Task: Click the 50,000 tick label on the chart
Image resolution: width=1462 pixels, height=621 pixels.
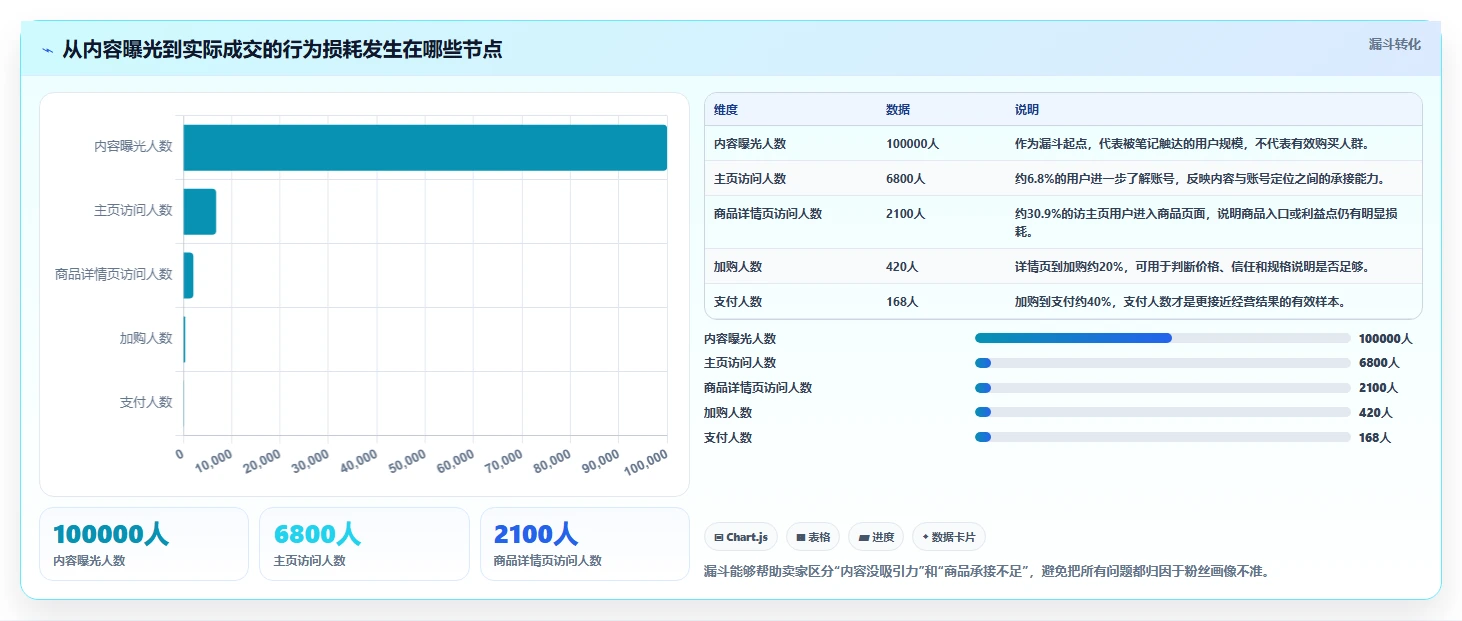Action: tap(407, 461)
